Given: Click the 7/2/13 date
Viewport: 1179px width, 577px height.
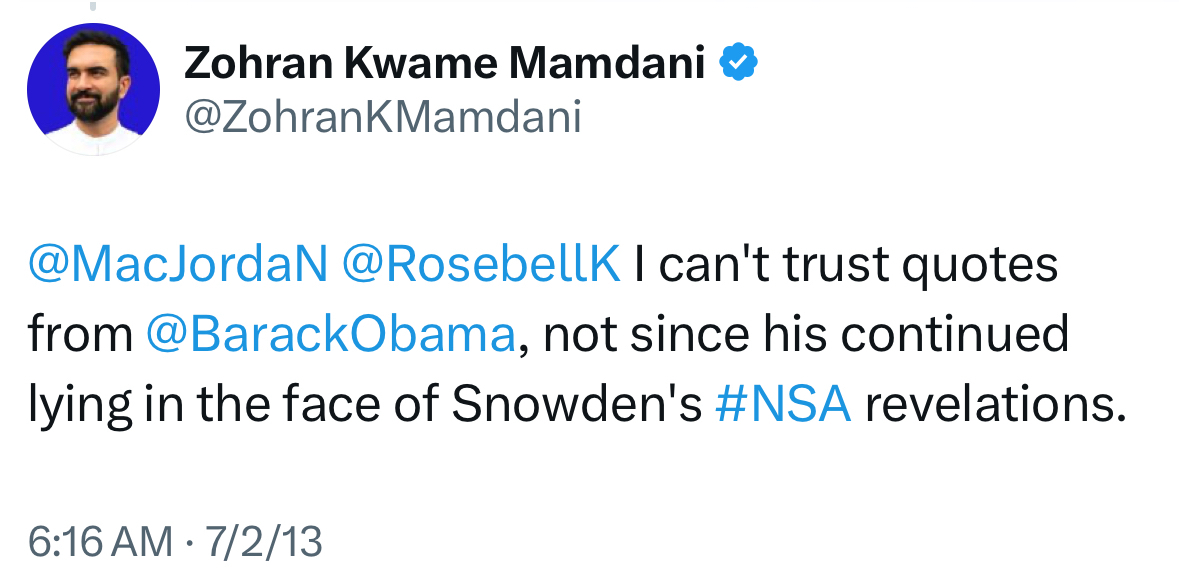Looking at the screenshot, I should (x=264, y=542).
